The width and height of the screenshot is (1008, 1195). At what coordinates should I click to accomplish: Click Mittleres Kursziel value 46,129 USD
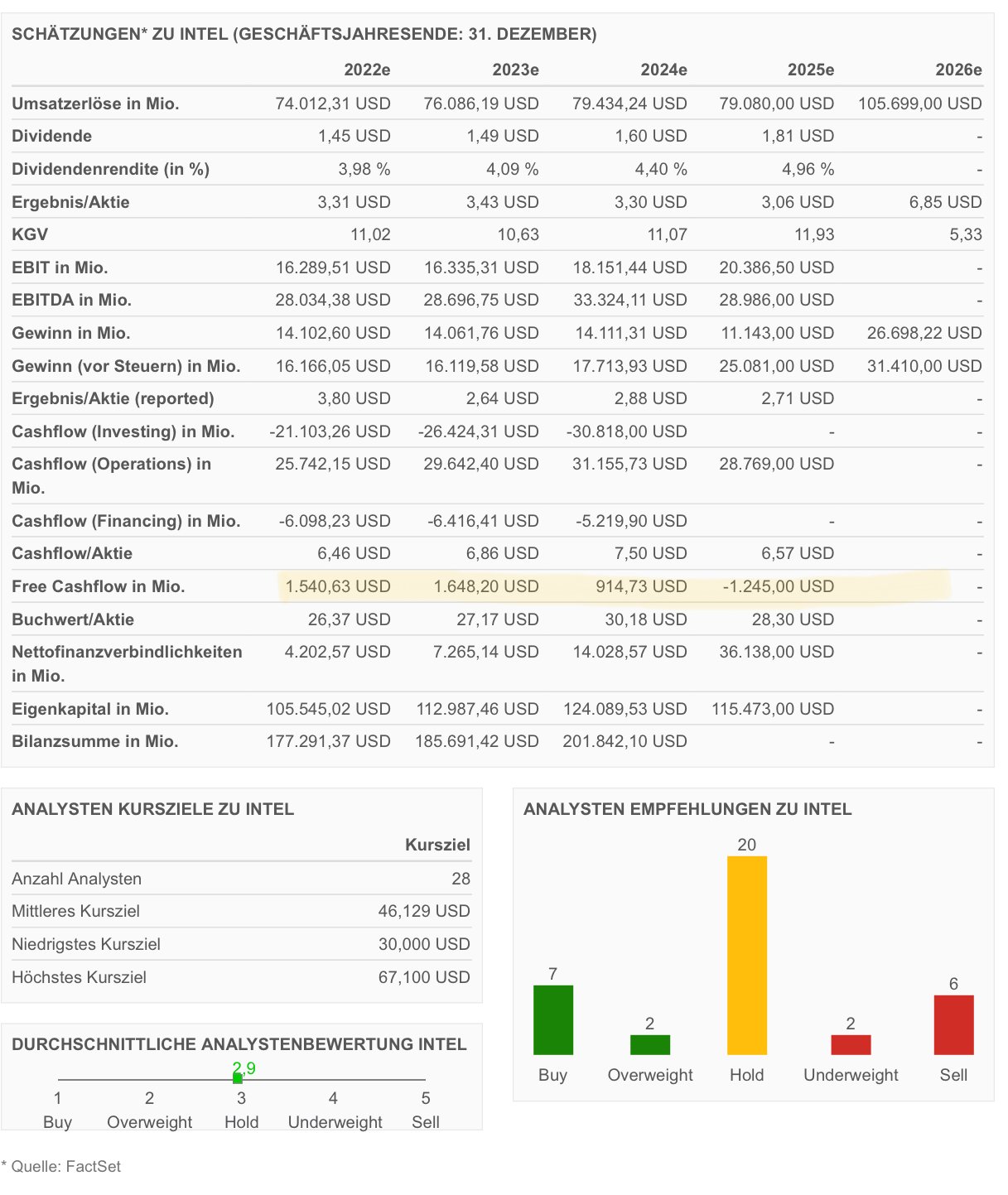(x=424, y=911)
